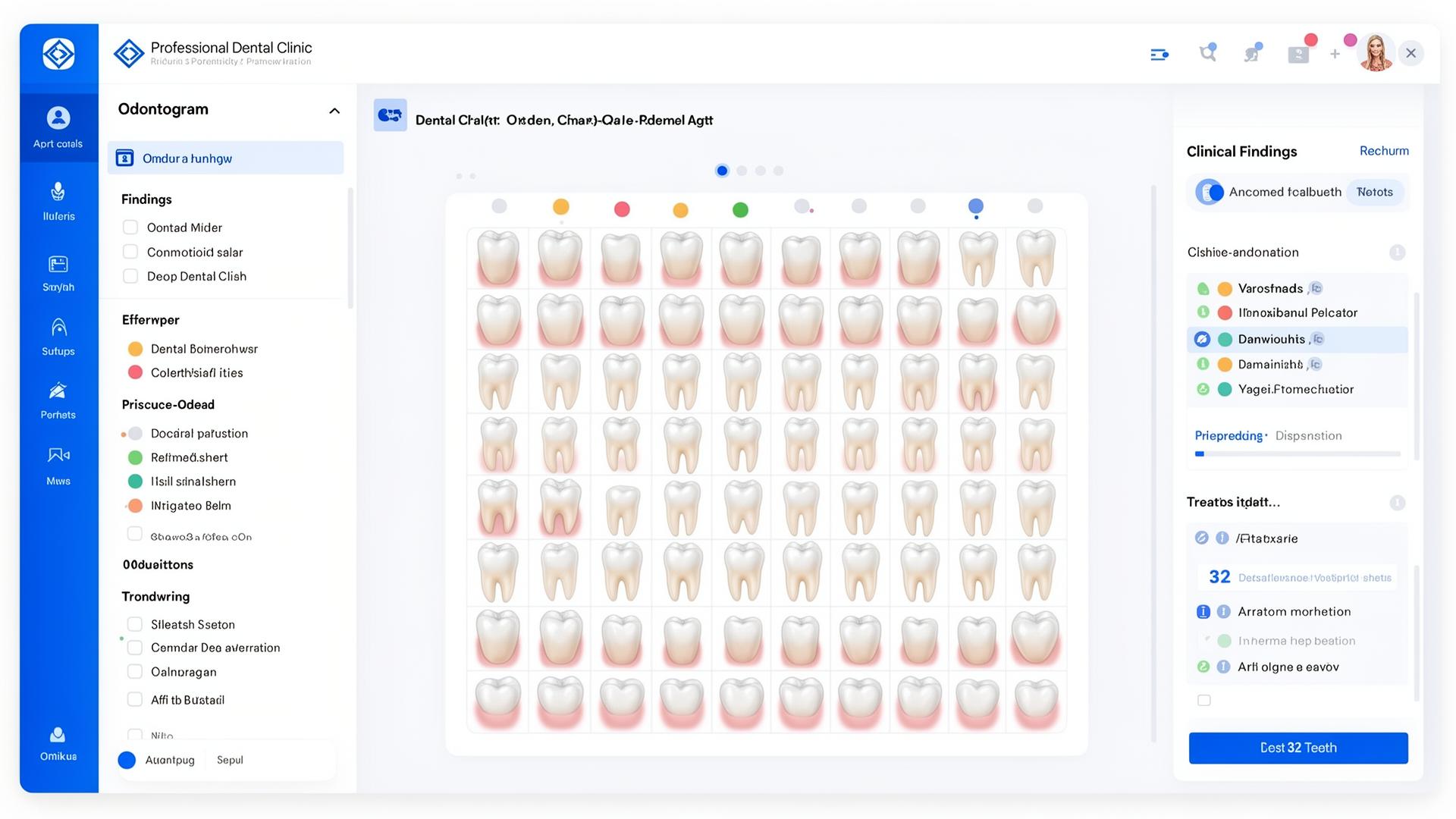Click the Rechurm link
The width and height of the screenshot is (1456, 819).
(x=1384, y=151)
